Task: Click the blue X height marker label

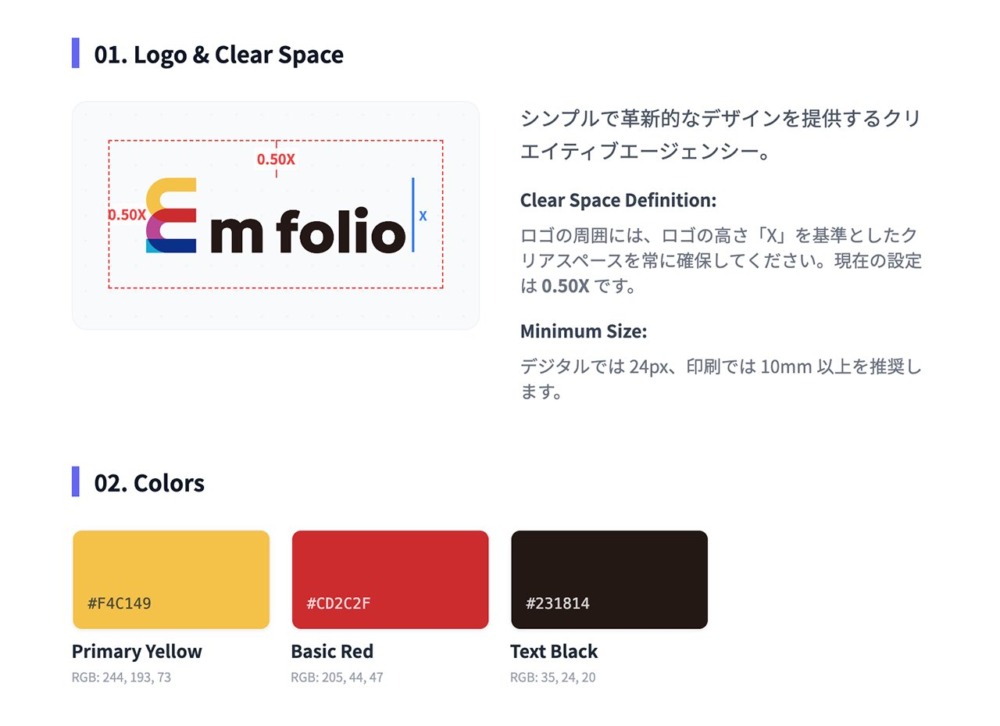Action: click(x=423, y=215)
